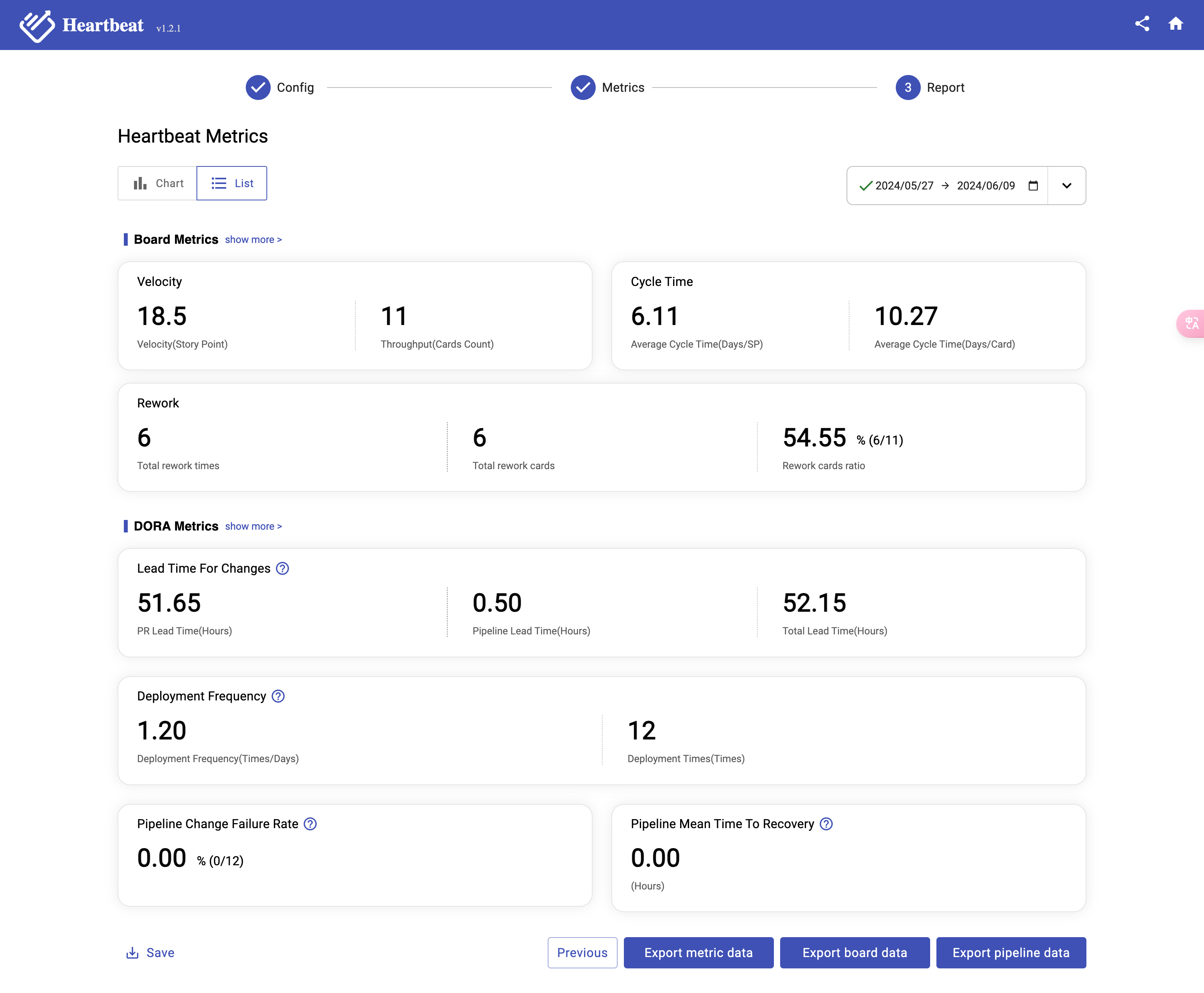Click help icon beside Deployment Frequency
This screenshot has width=1204, height=993.
coord(278,696)
